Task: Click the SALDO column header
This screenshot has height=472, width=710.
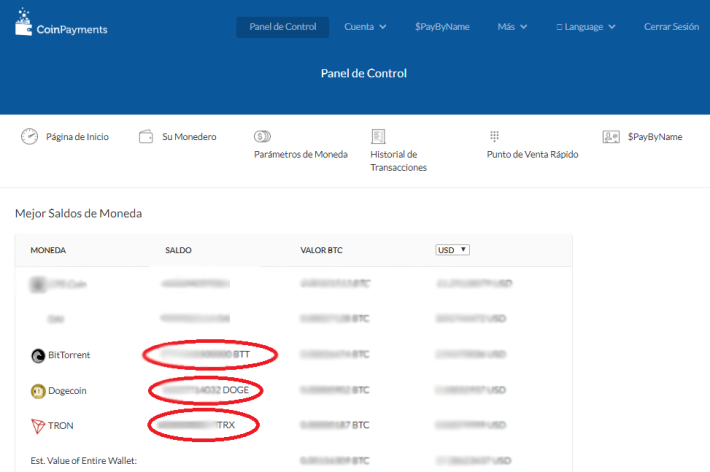Action: pyautogui.click(x=178, y=250)
